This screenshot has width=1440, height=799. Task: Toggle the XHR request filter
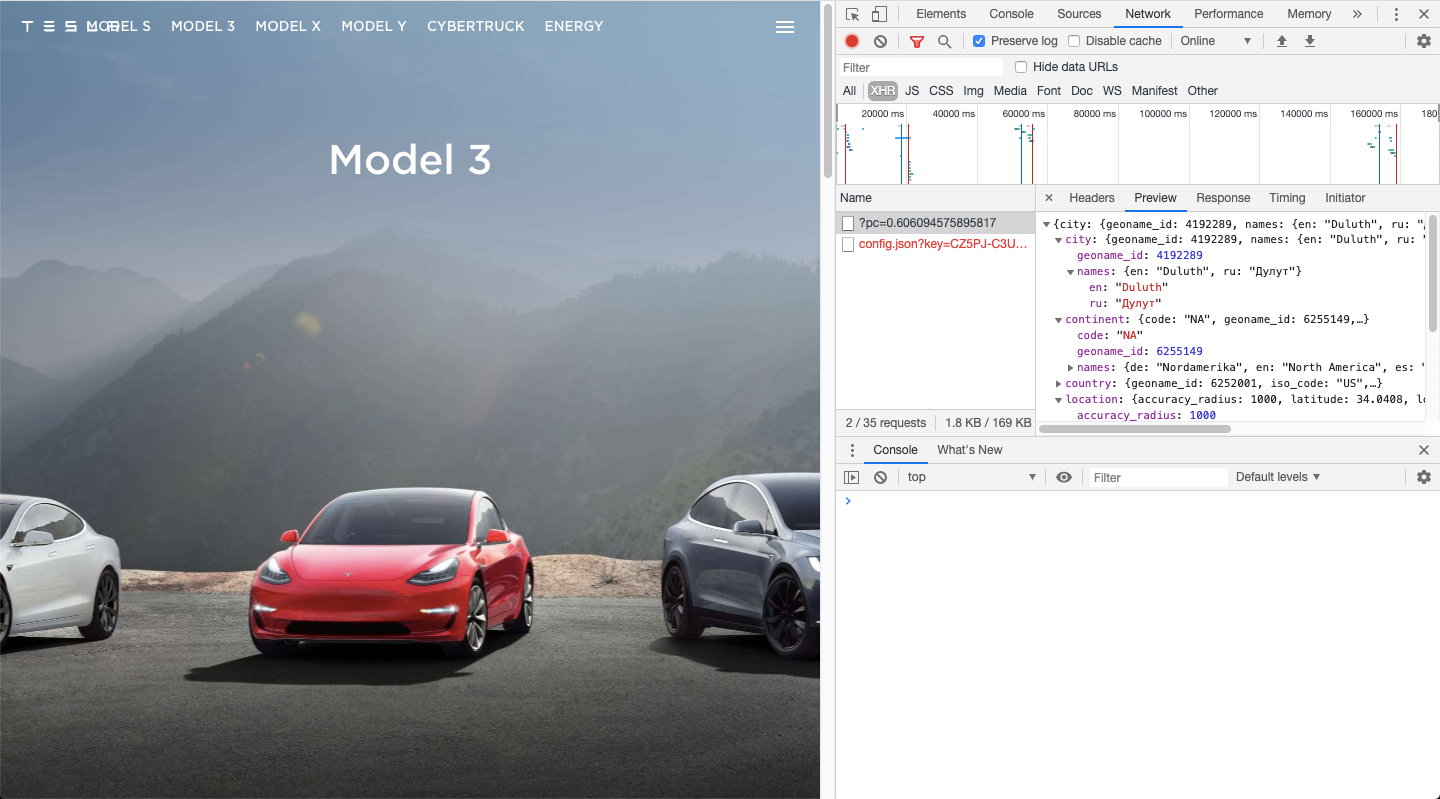tap(883, 91)
